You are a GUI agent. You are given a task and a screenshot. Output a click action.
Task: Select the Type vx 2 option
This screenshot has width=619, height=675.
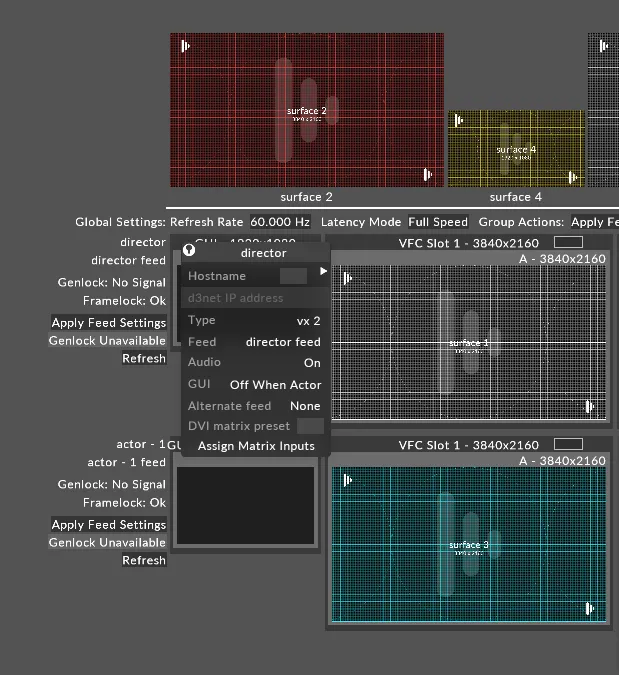coord(308,321)
